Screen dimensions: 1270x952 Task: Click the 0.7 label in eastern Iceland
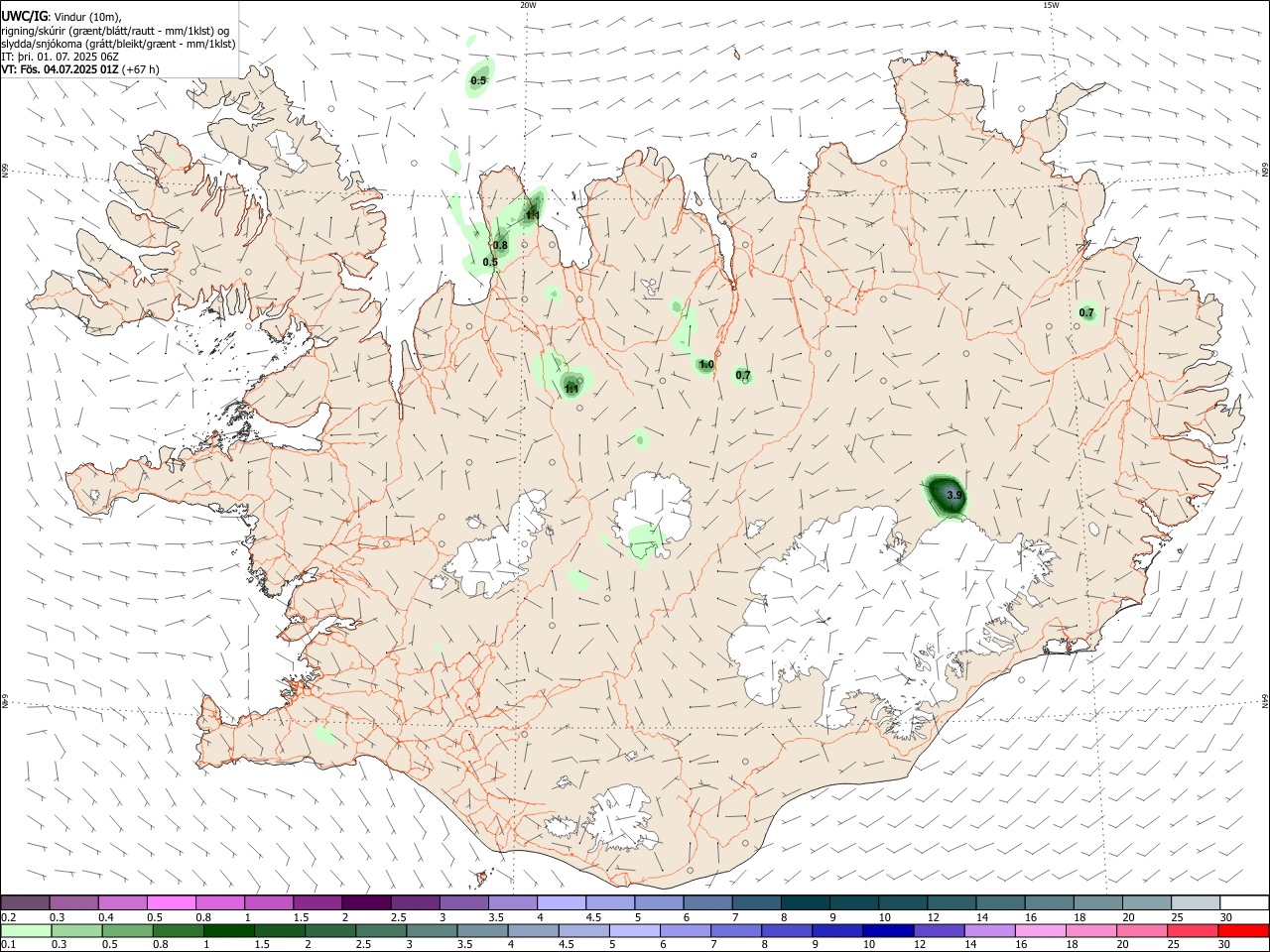click(x=1086, y=313)
